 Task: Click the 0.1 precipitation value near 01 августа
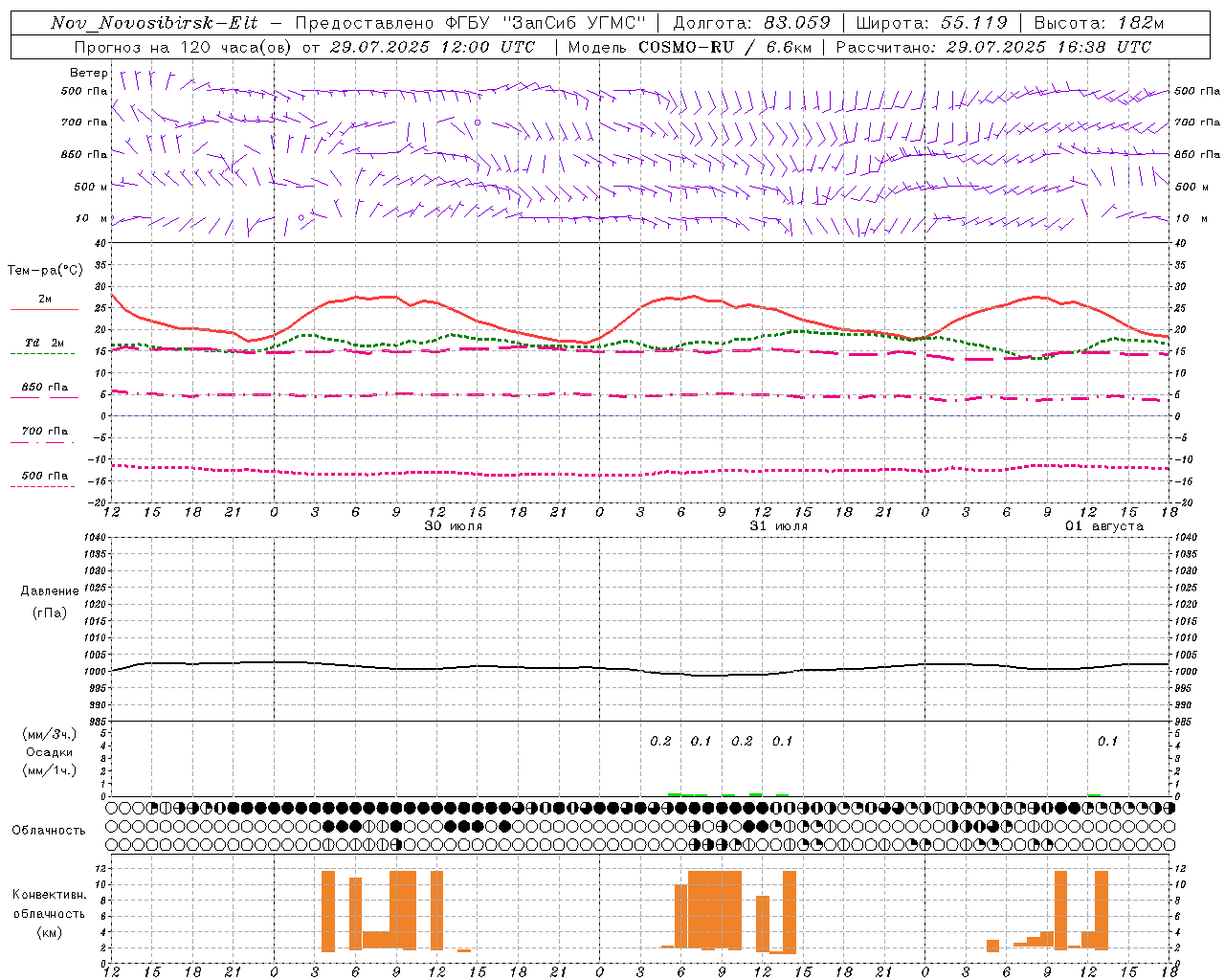(1107, 742)
